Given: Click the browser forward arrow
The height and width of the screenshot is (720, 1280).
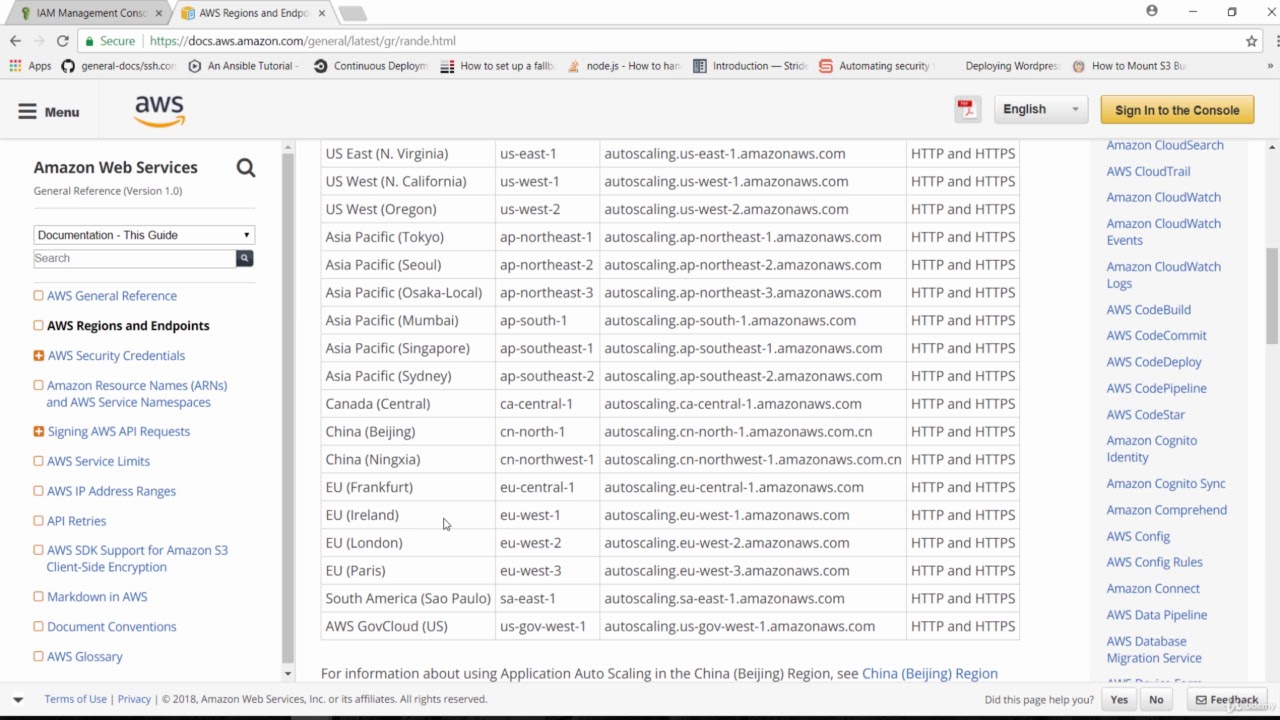Looking at the screenshot, I should point(39,41).
